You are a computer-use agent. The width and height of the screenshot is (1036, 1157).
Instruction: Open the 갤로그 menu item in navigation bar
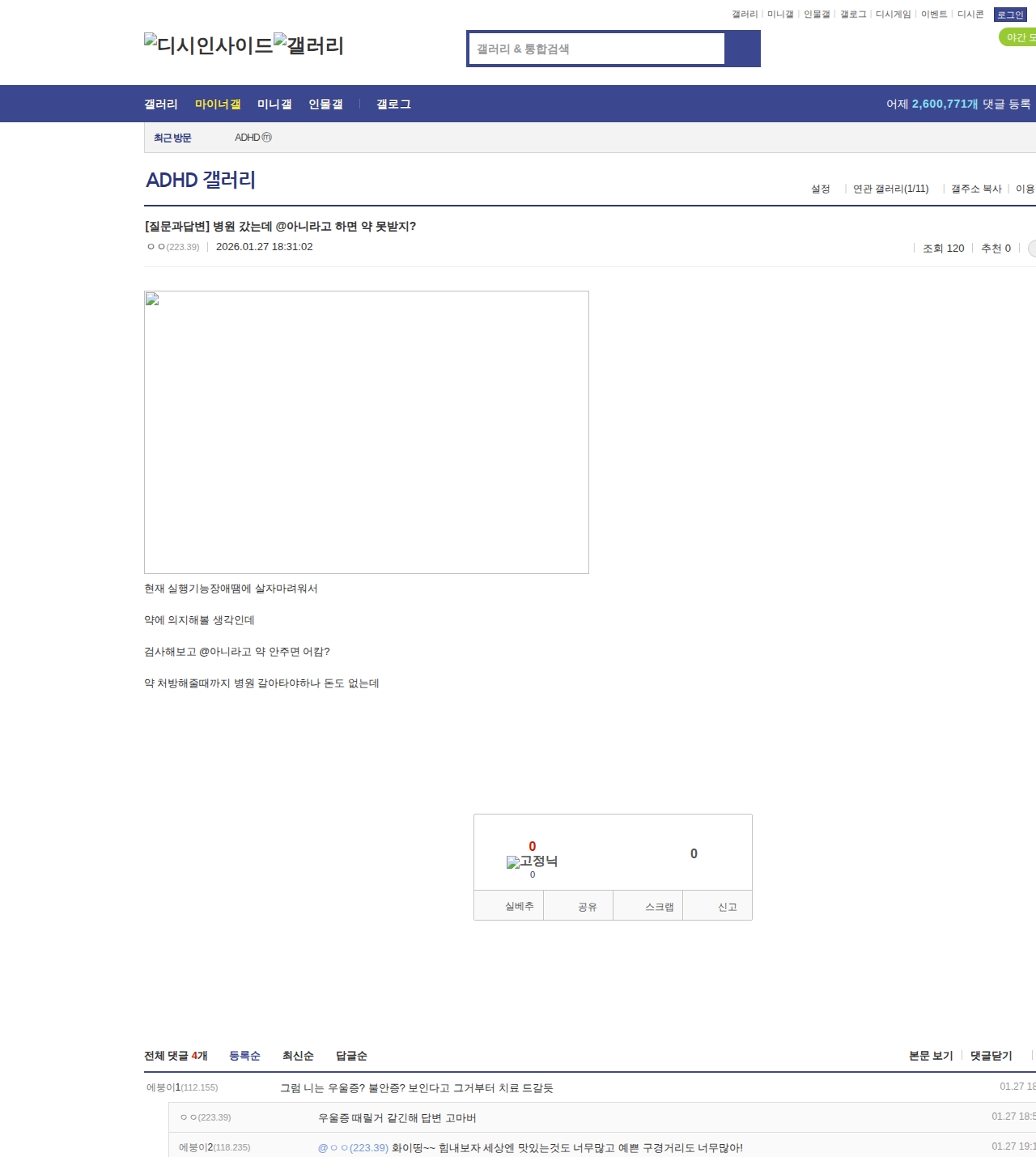tap(393, 104)
